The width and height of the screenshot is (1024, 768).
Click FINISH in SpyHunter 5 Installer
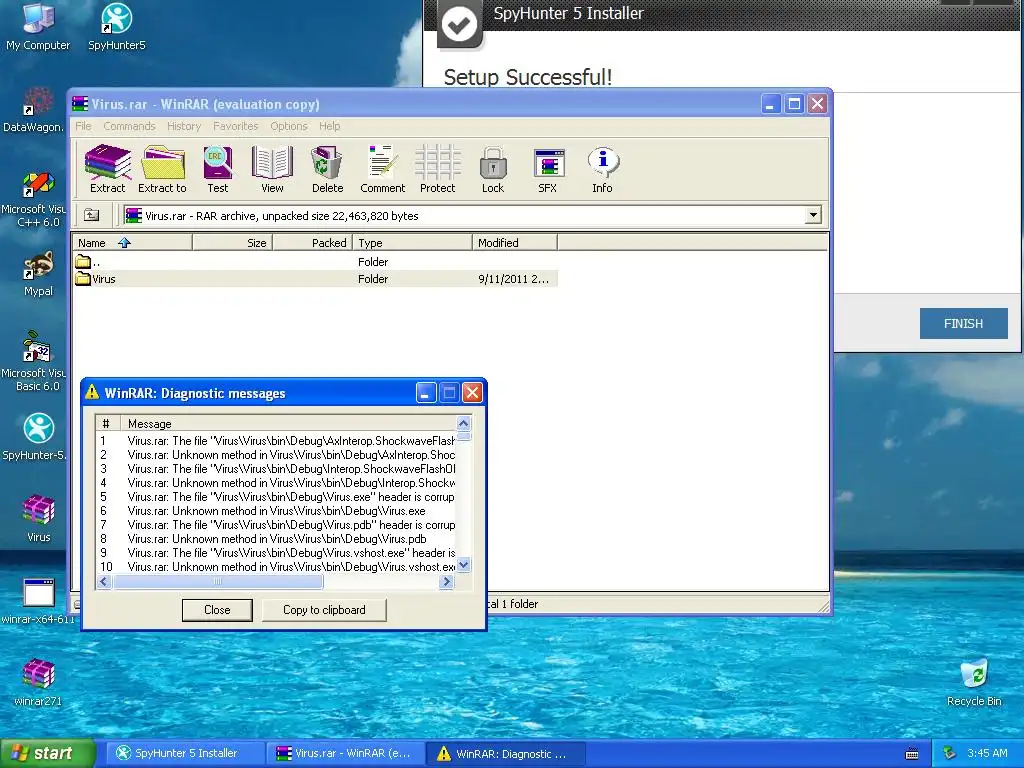pyautogui.click(x=963, y=323)
